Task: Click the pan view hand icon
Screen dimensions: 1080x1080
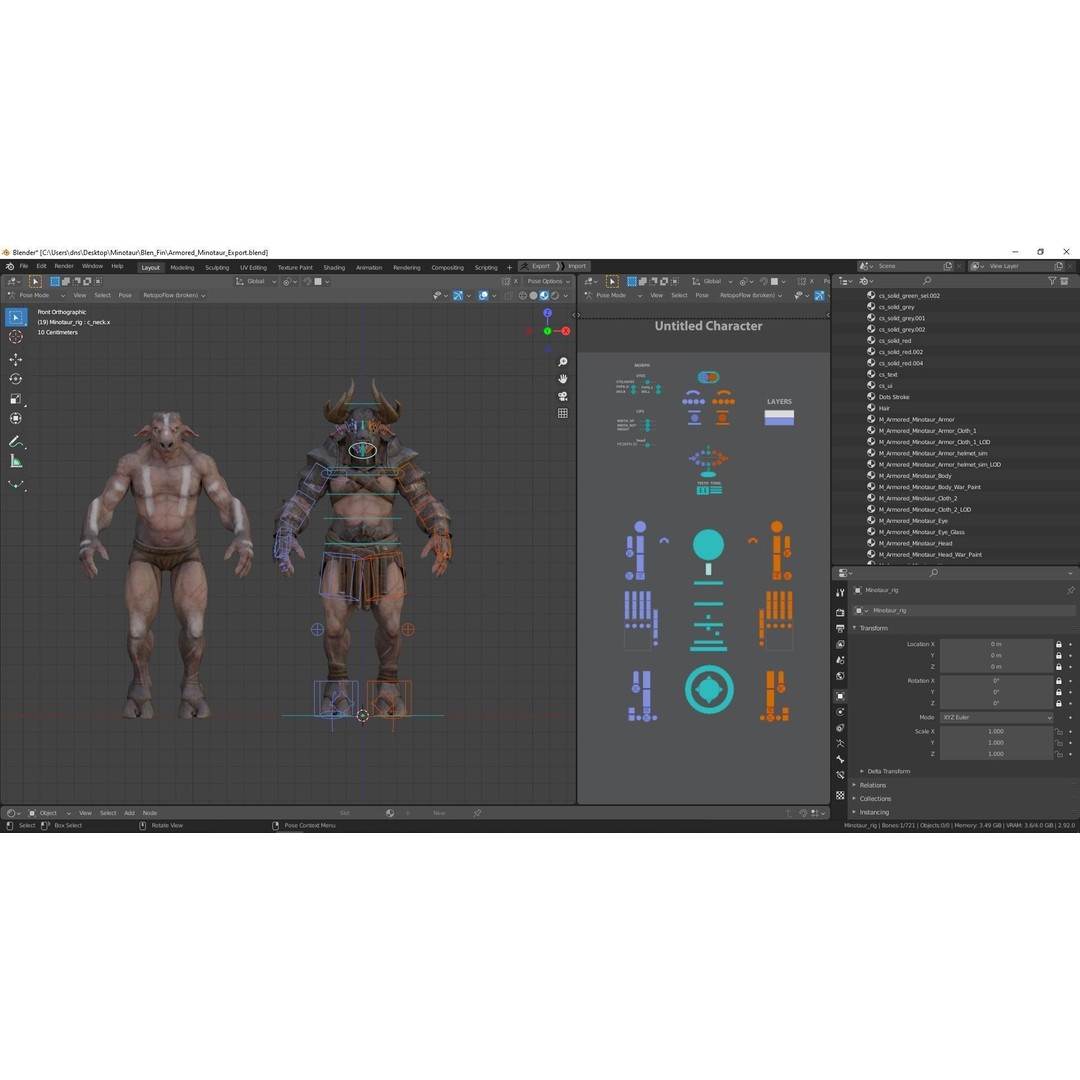Action: pos(563,379)
